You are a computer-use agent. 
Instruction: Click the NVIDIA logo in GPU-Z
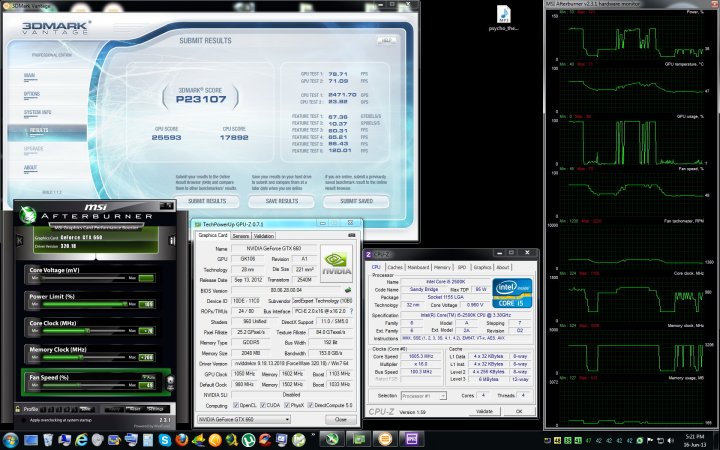[x=337, y=263]
